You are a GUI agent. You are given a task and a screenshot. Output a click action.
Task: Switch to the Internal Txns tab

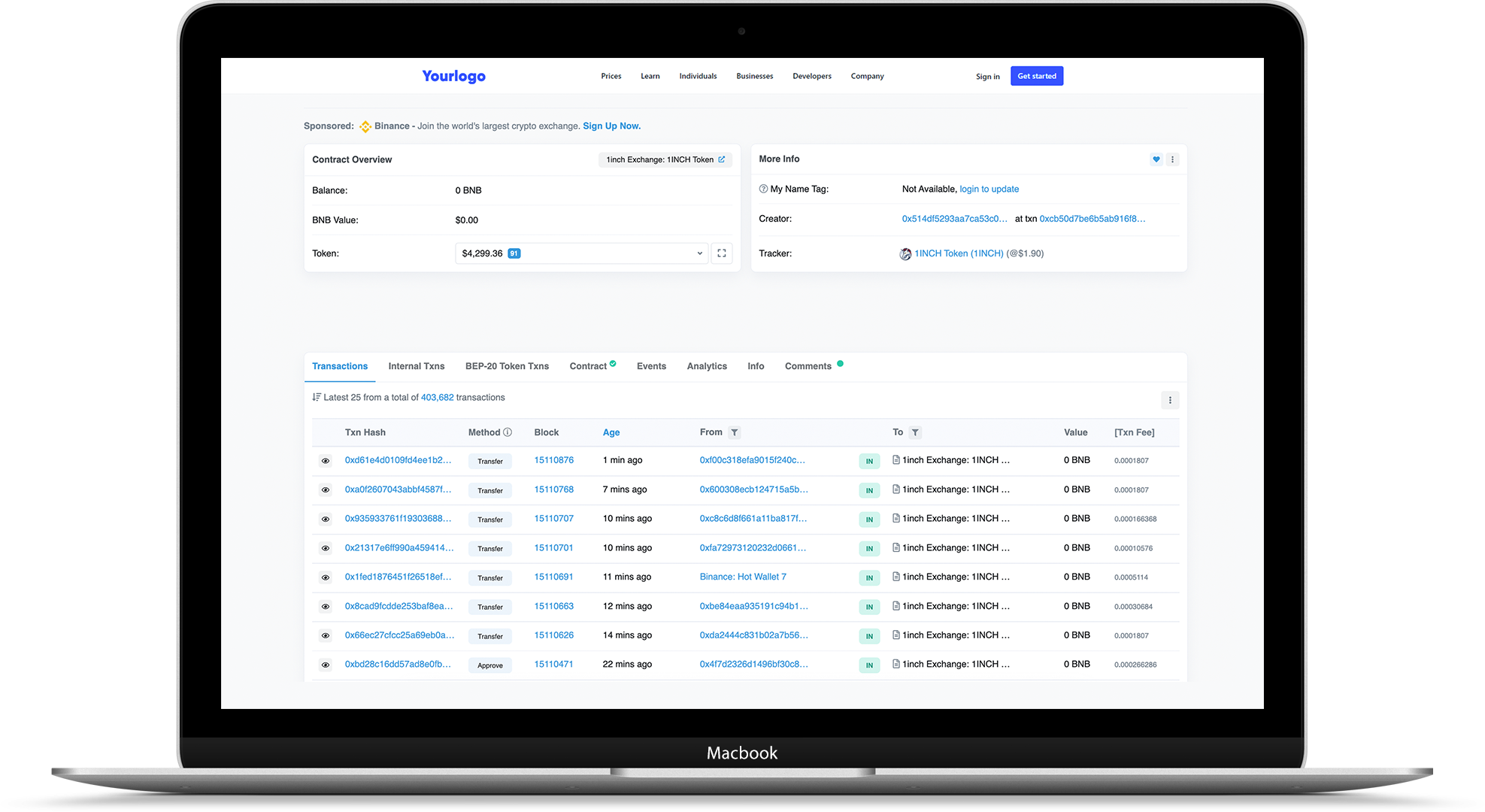[417, 366]
